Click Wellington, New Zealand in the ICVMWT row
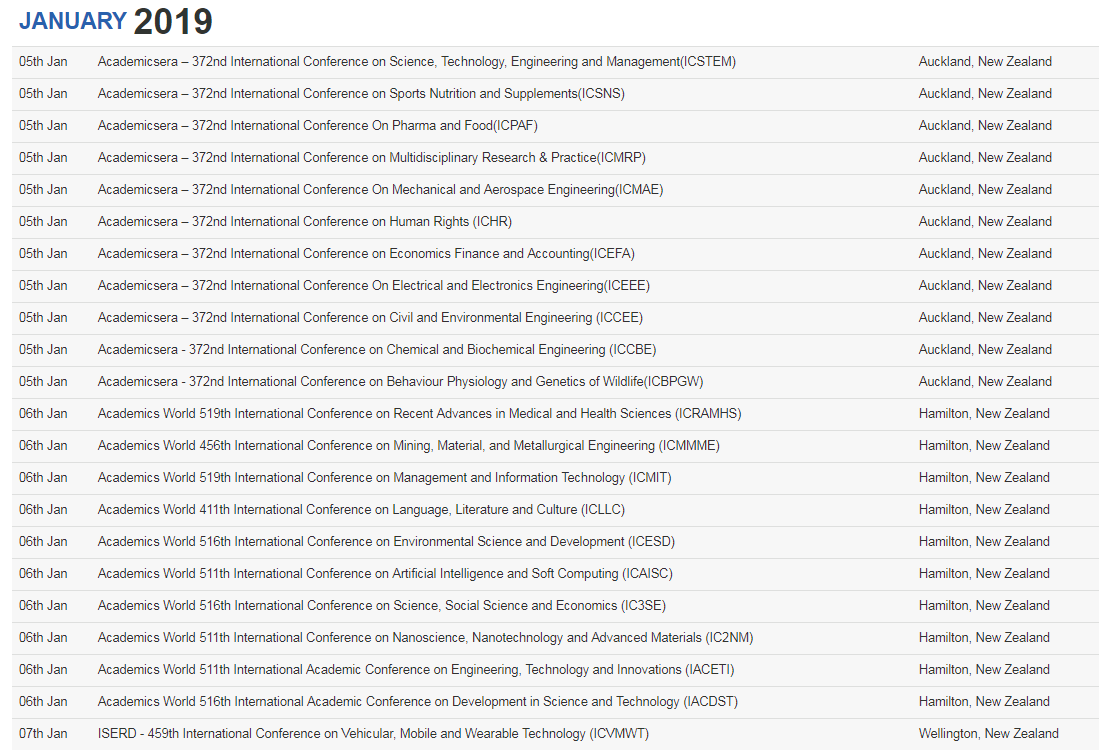The image size is (1110, 750). click(989, 734)
